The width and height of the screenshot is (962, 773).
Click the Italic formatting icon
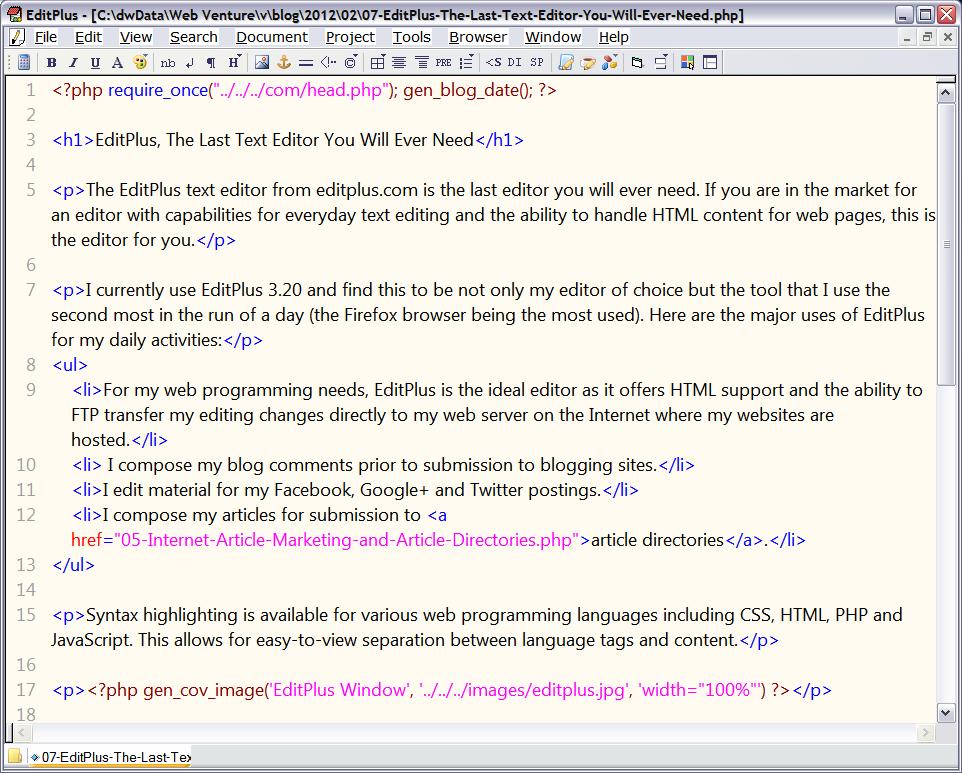[74, 63]
